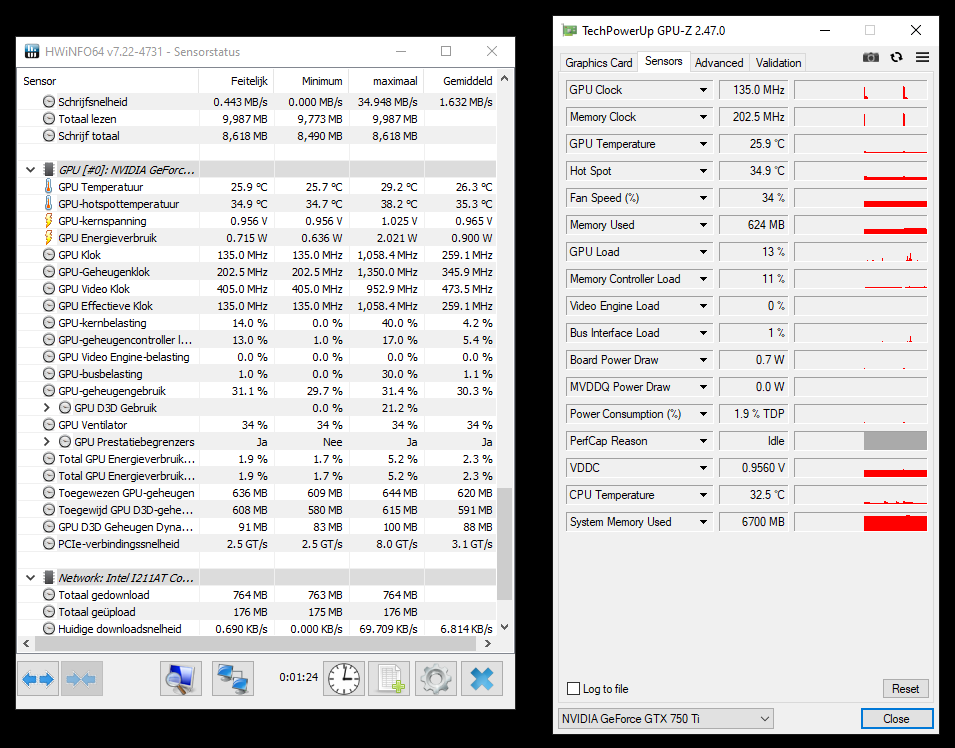Click the Minimum column header

[312, 81]
